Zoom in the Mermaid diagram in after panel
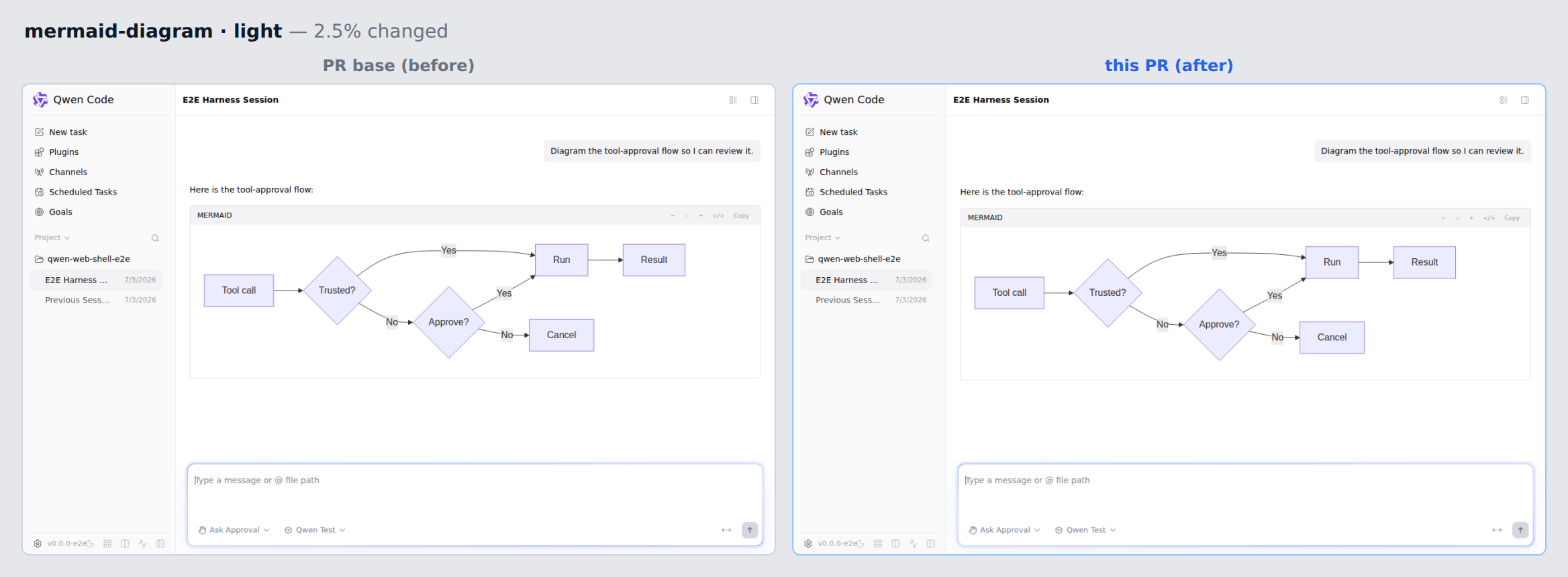 coord(1471,218)
